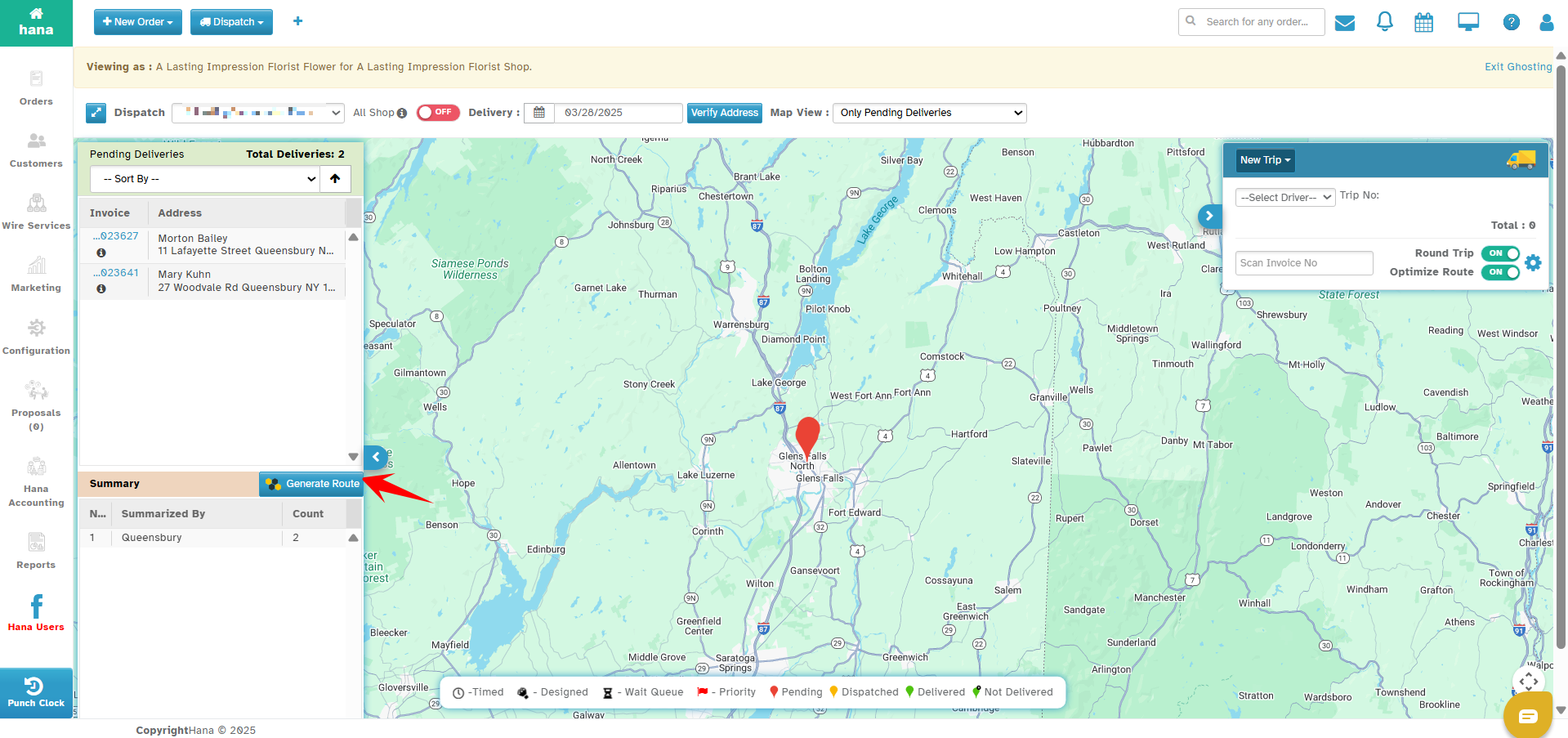Screen dimensions: 1568x738
Task: Open the Dispatch dropdown menu
Action: pyautogui.click(x=231, y=22)
